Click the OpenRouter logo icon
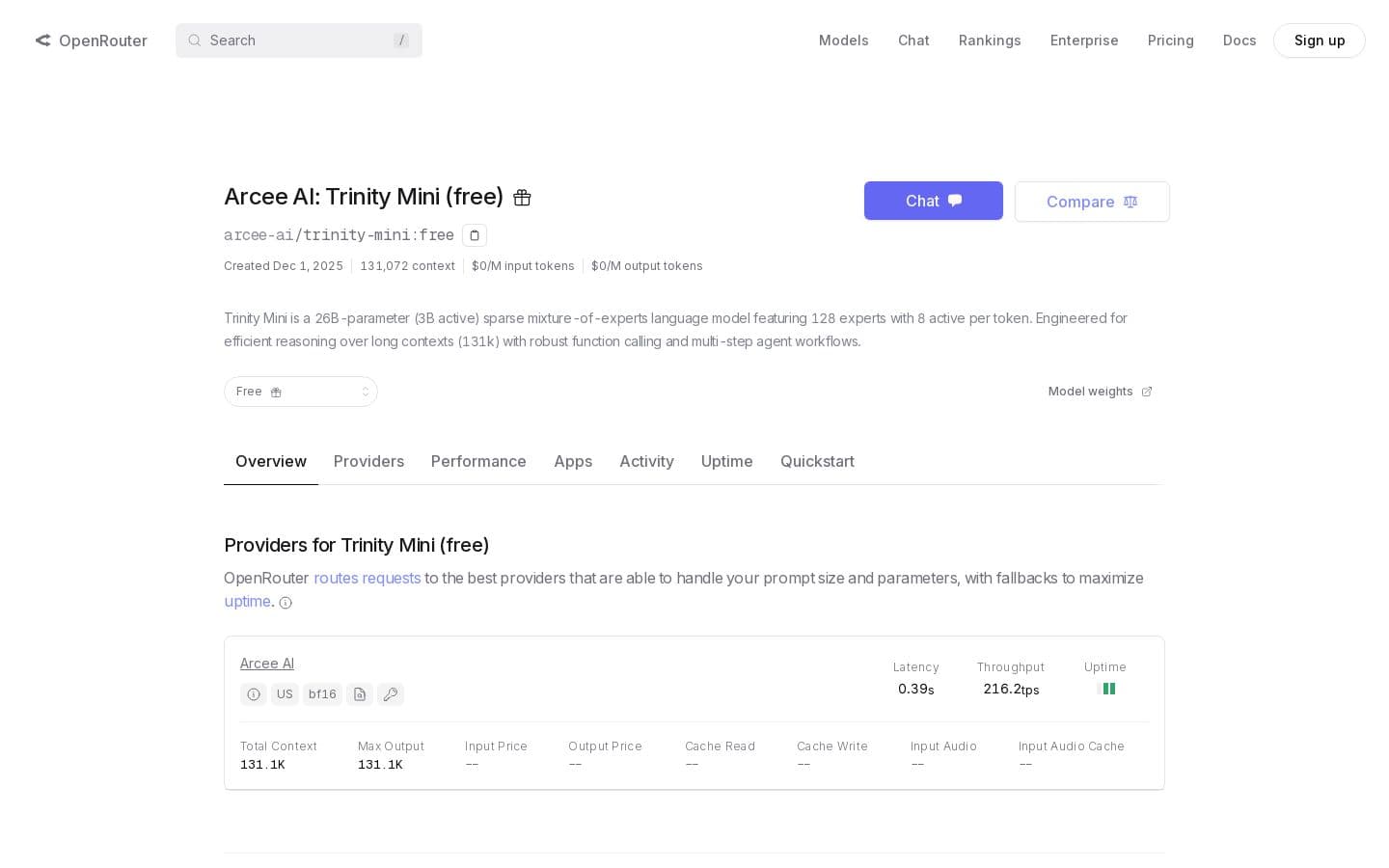The height and width of the screenshot is (868, 1389). (x=43, y=41)
